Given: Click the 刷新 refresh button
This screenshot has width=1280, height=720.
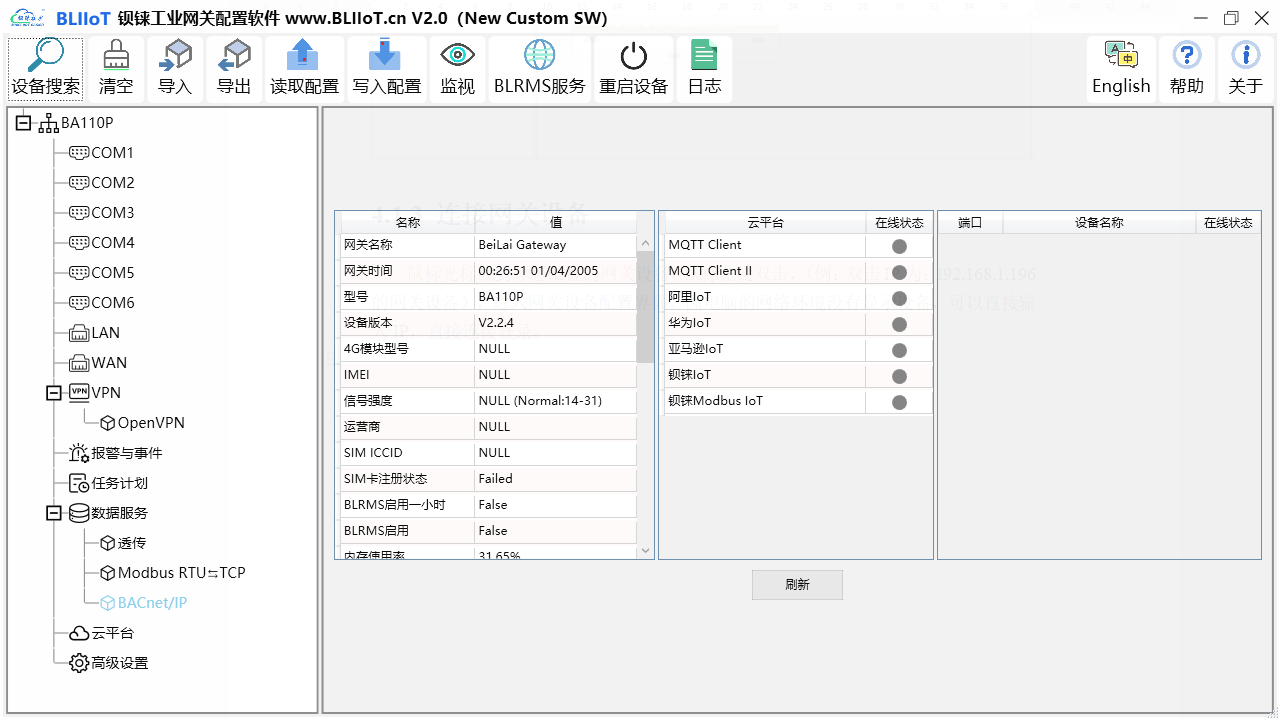Looking at the screenshot, I should click(797, 584).
